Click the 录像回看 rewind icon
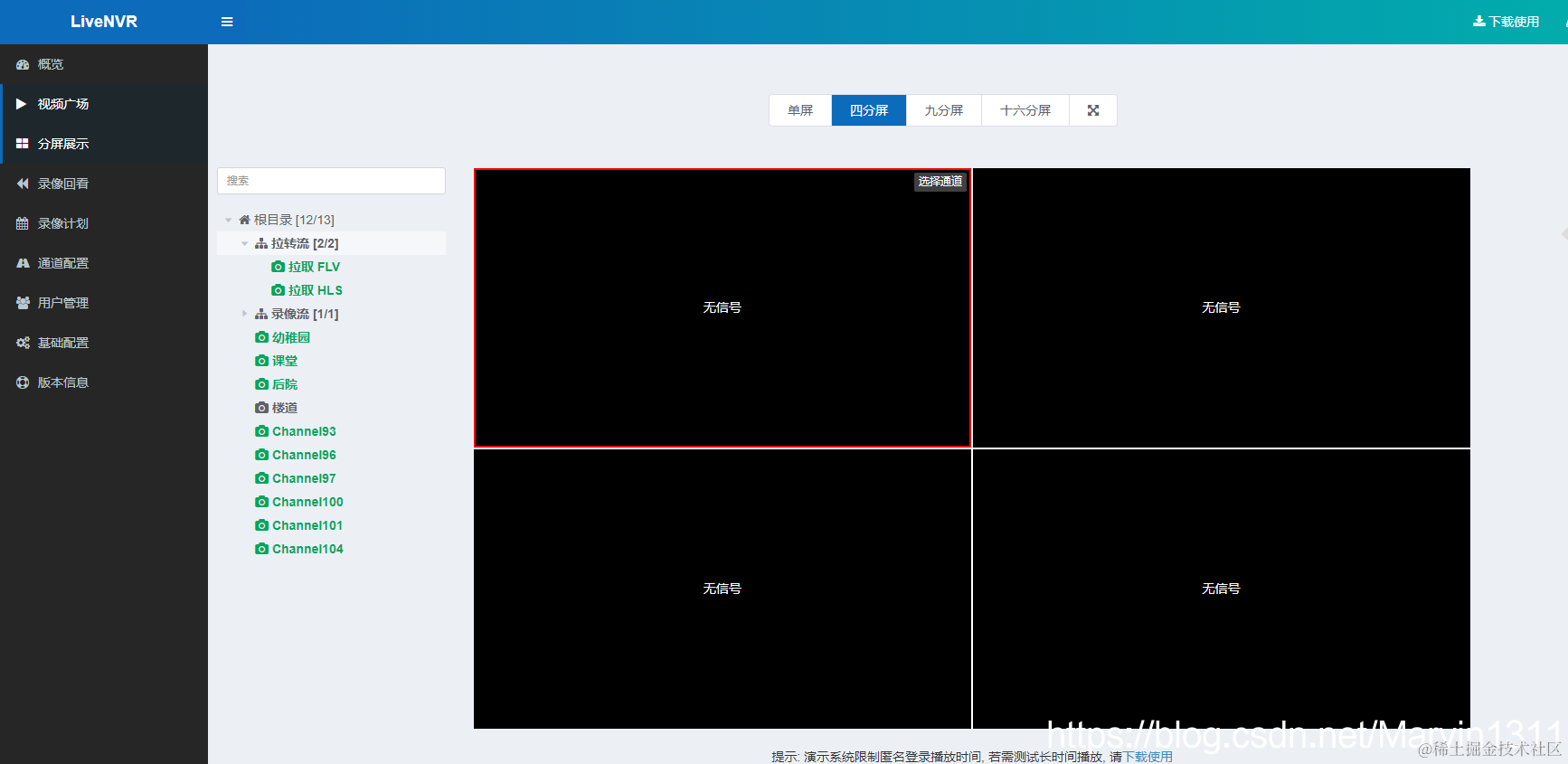This screenshot has height=764, width=1568. [x=23, y=184]
